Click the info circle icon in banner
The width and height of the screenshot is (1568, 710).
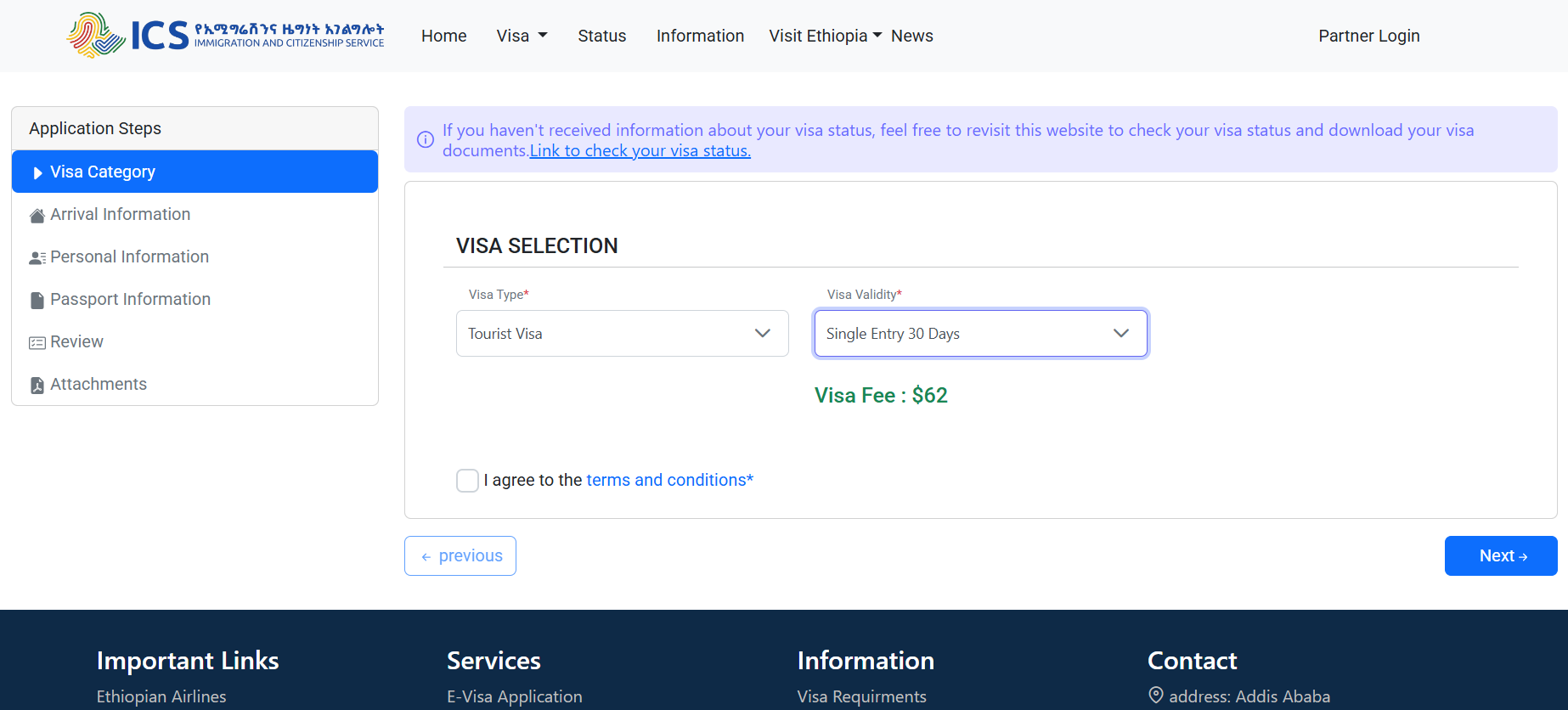point(426,140)
